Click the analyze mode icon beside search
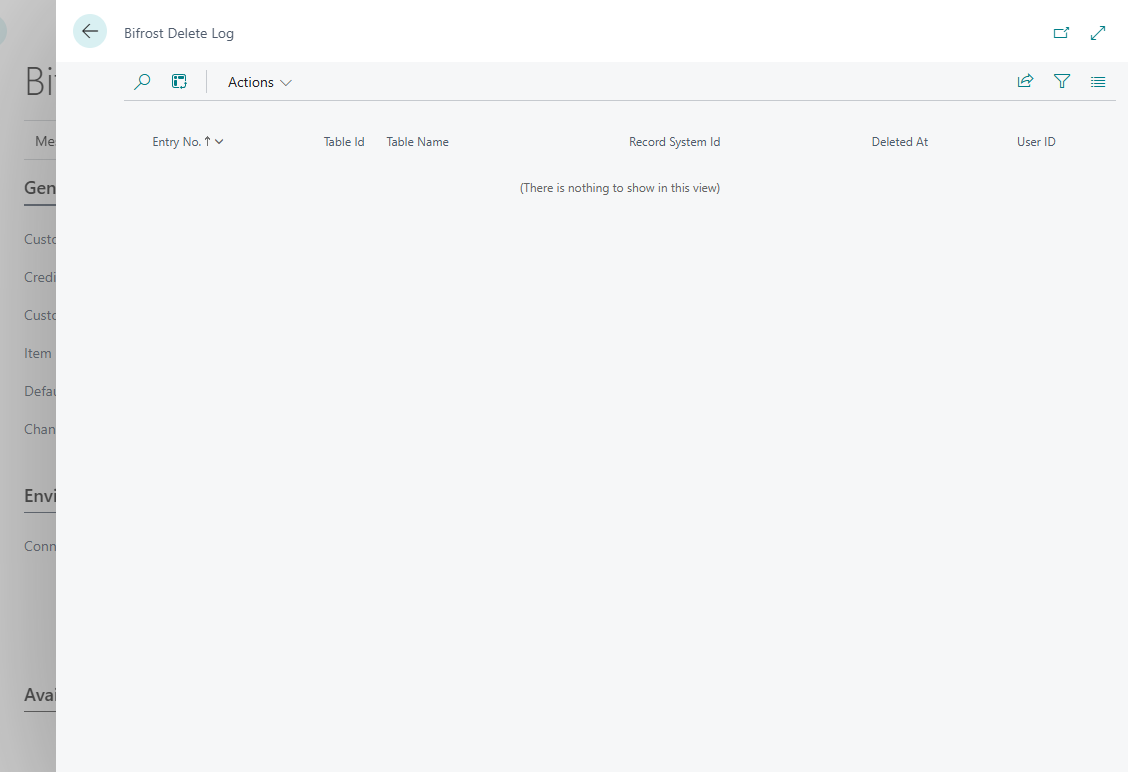 [179, 82]
